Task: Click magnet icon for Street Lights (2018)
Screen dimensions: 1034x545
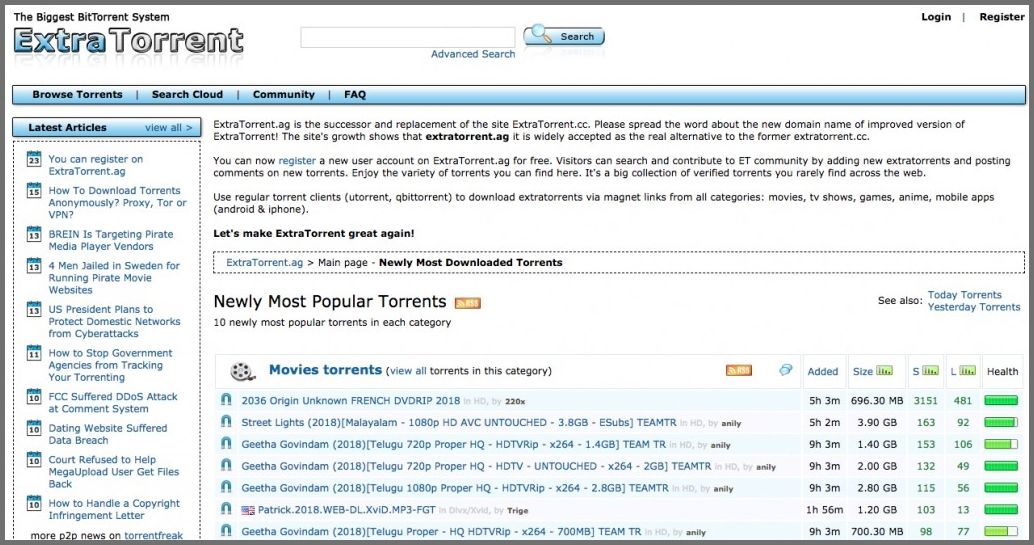Action: click(x=226, y=422)
